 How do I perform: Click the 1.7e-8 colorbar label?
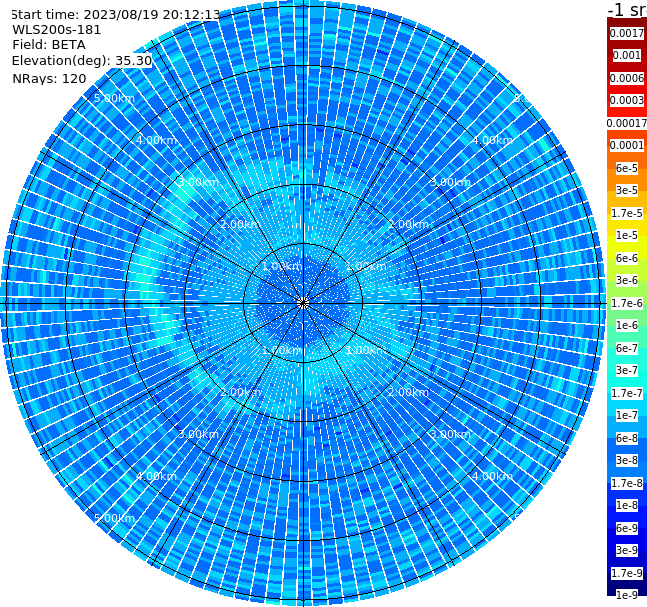(627, 483)
